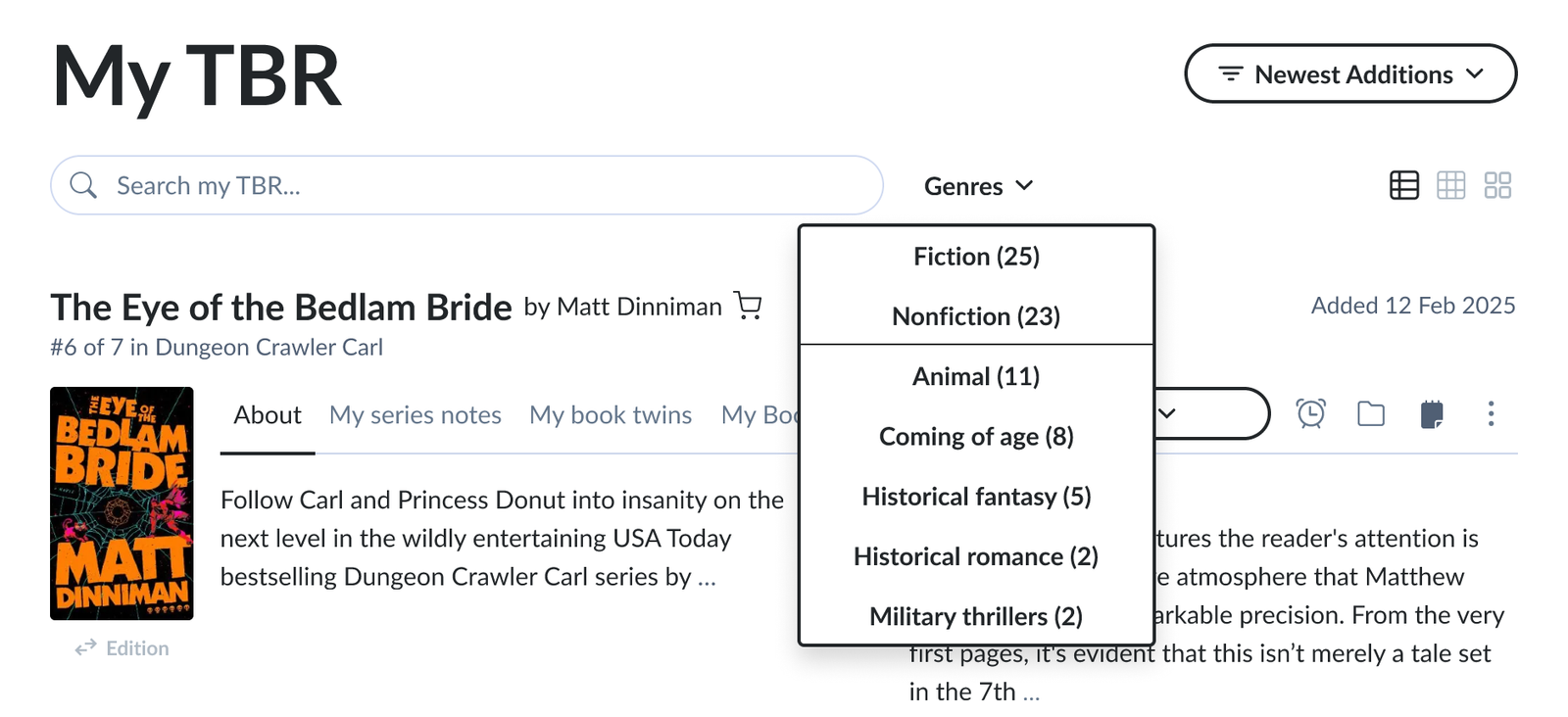Select Historical fantasy (5) in the genre list

[x=976, y=497]
